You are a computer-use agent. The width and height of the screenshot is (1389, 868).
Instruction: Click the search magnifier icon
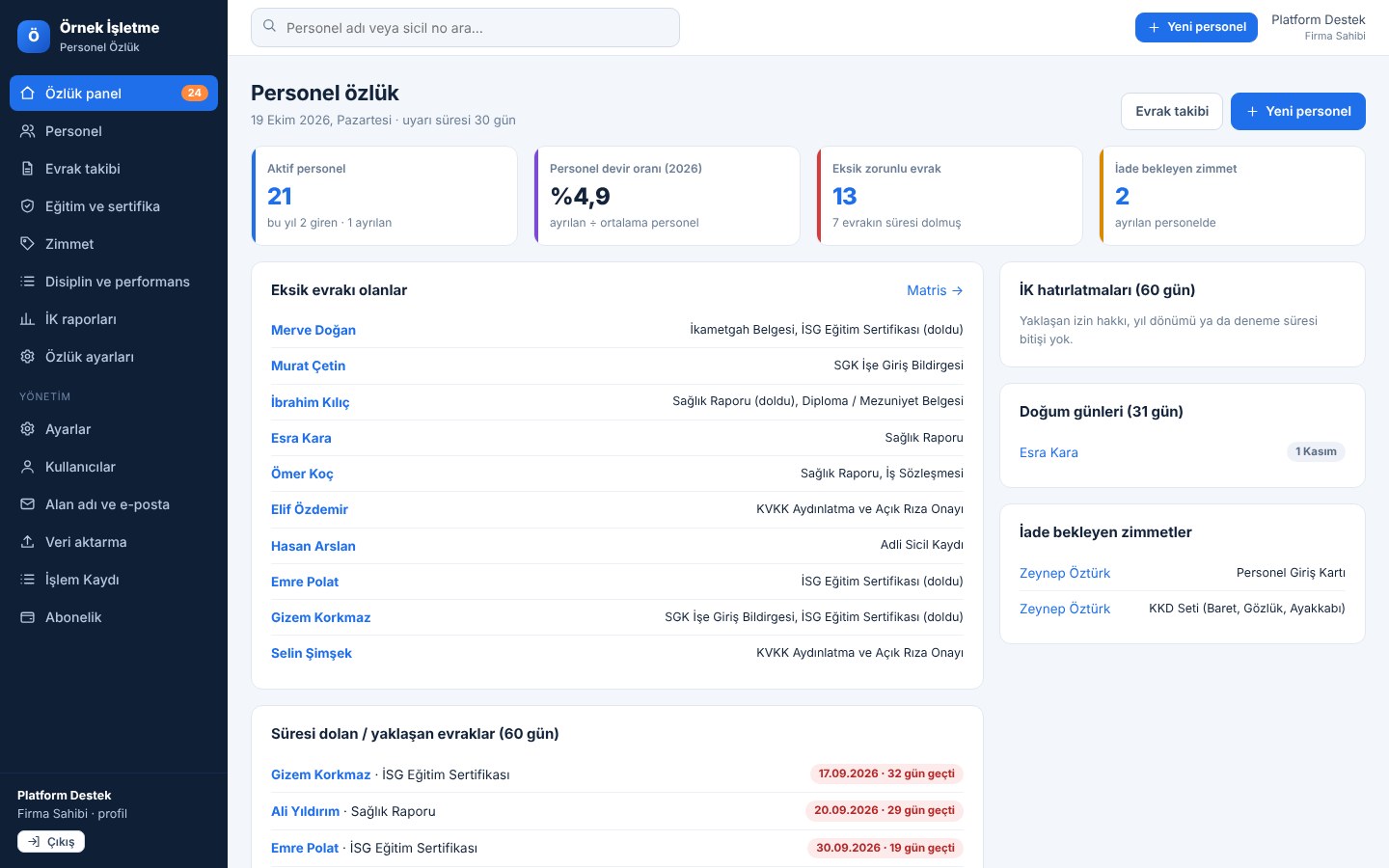(270, 27)
